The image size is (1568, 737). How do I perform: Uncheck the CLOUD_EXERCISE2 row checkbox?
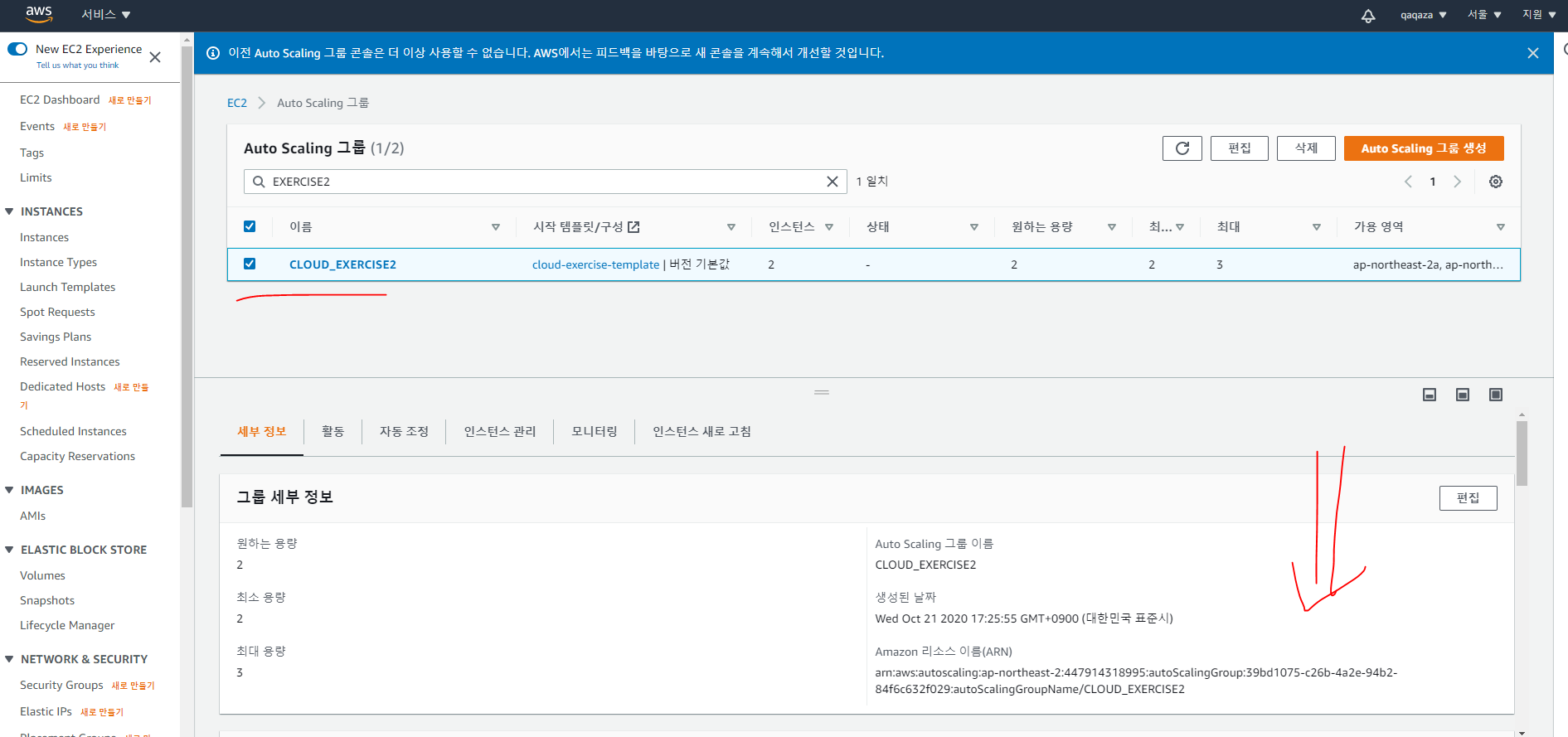250,264
